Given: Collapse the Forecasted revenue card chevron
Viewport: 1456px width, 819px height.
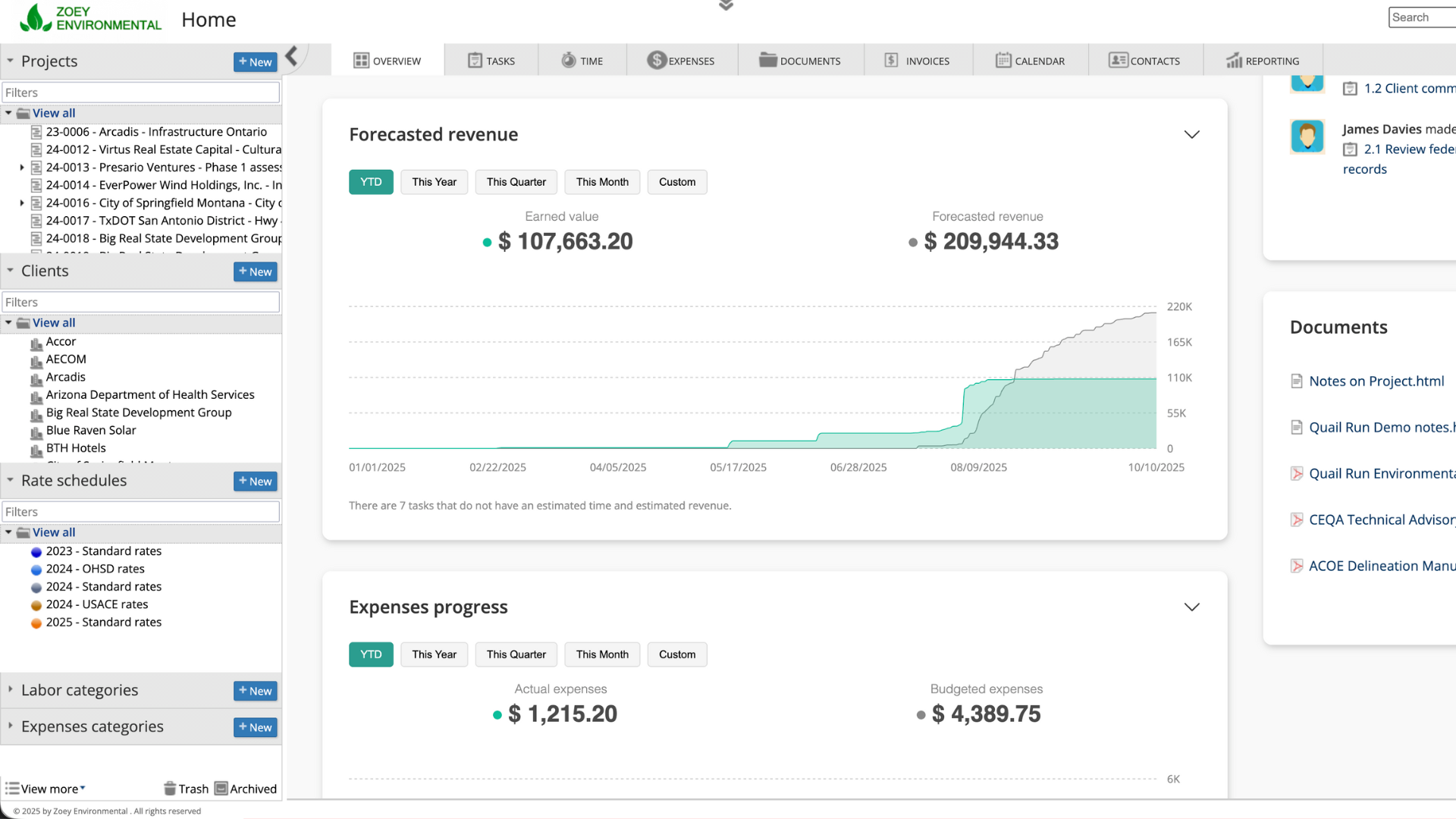Looking at the screenshot, I should (x=1191, y=135).
